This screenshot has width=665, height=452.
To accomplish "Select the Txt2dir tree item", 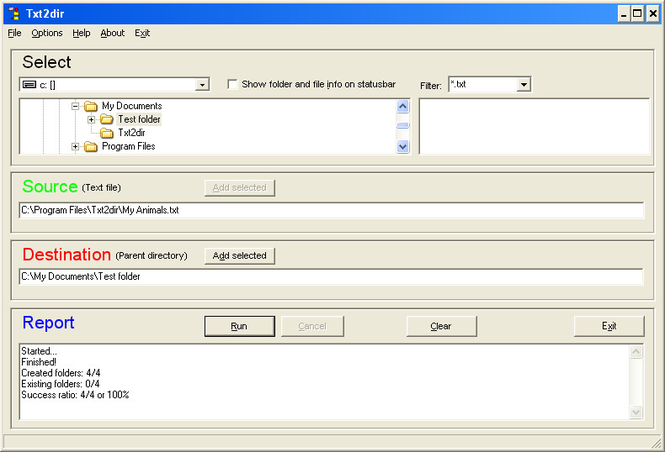I will click(x=131, y=133).
